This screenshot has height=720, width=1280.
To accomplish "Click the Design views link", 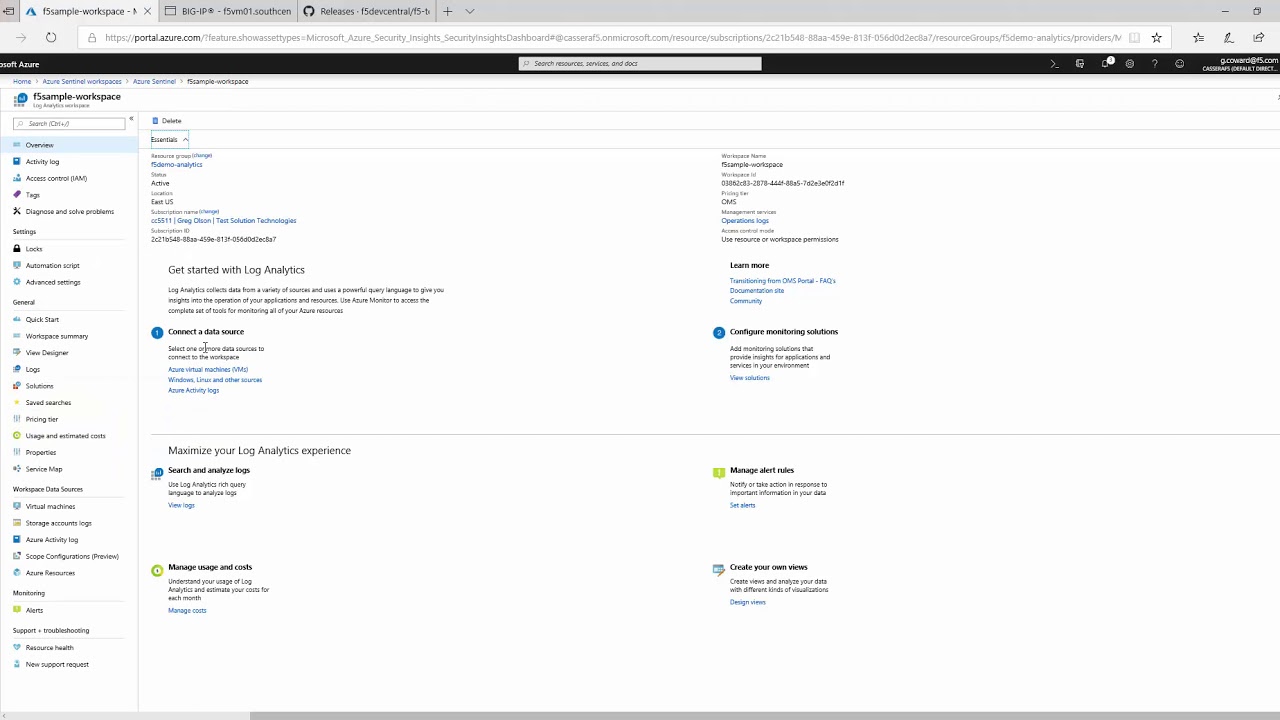I will click(x=748, y=602).
